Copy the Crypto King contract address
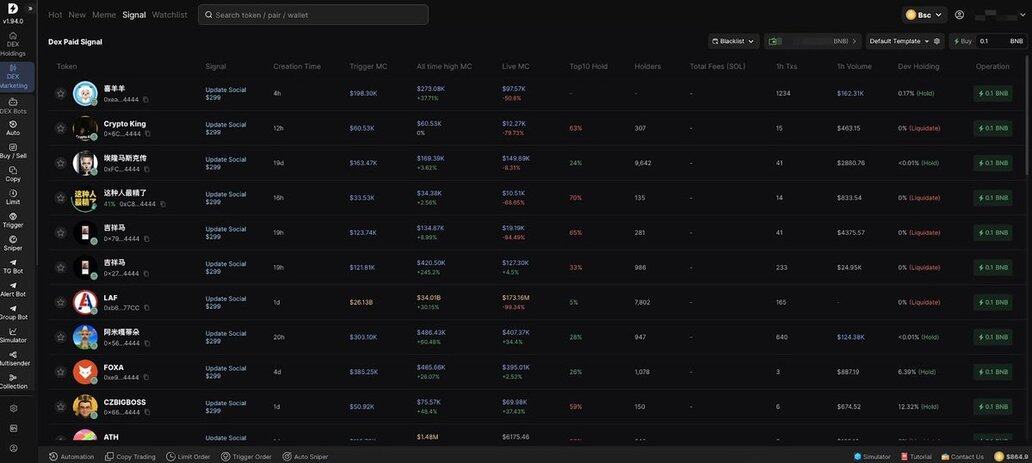The image size is (1032, 463). [147, 134]
